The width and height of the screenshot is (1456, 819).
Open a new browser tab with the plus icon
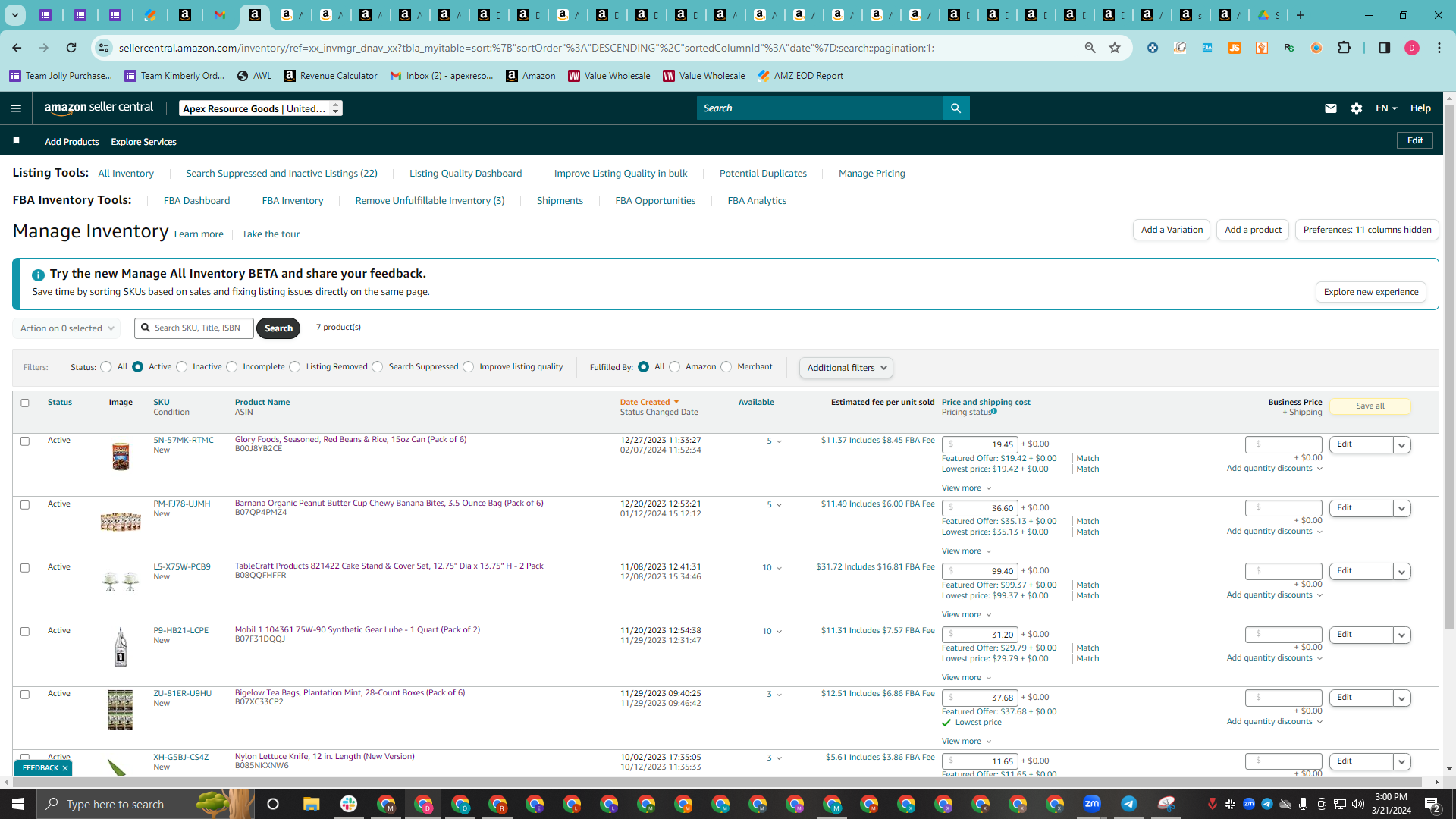(1301, 15)
